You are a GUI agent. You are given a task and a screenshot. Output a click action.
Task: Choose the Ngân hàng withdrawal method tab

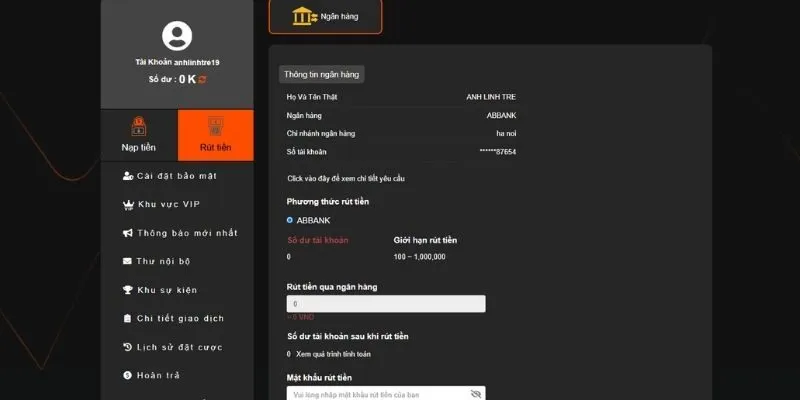(325, 17)
